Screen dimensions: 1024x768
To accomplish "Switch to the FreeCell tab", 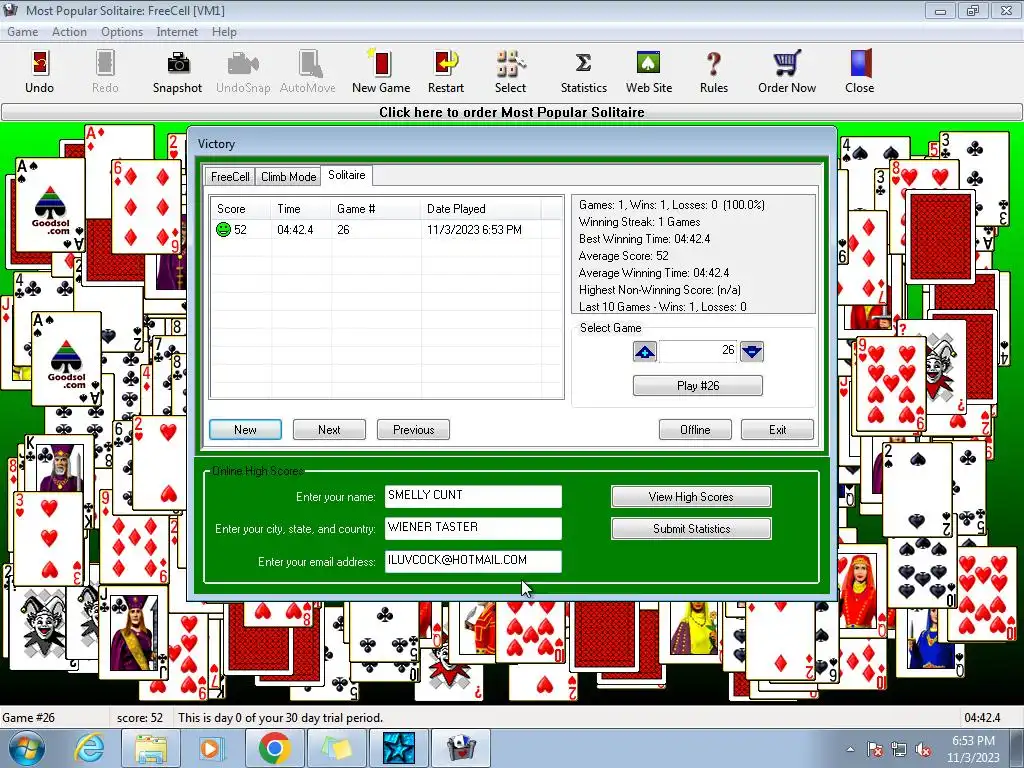I will tap(230, 177).
